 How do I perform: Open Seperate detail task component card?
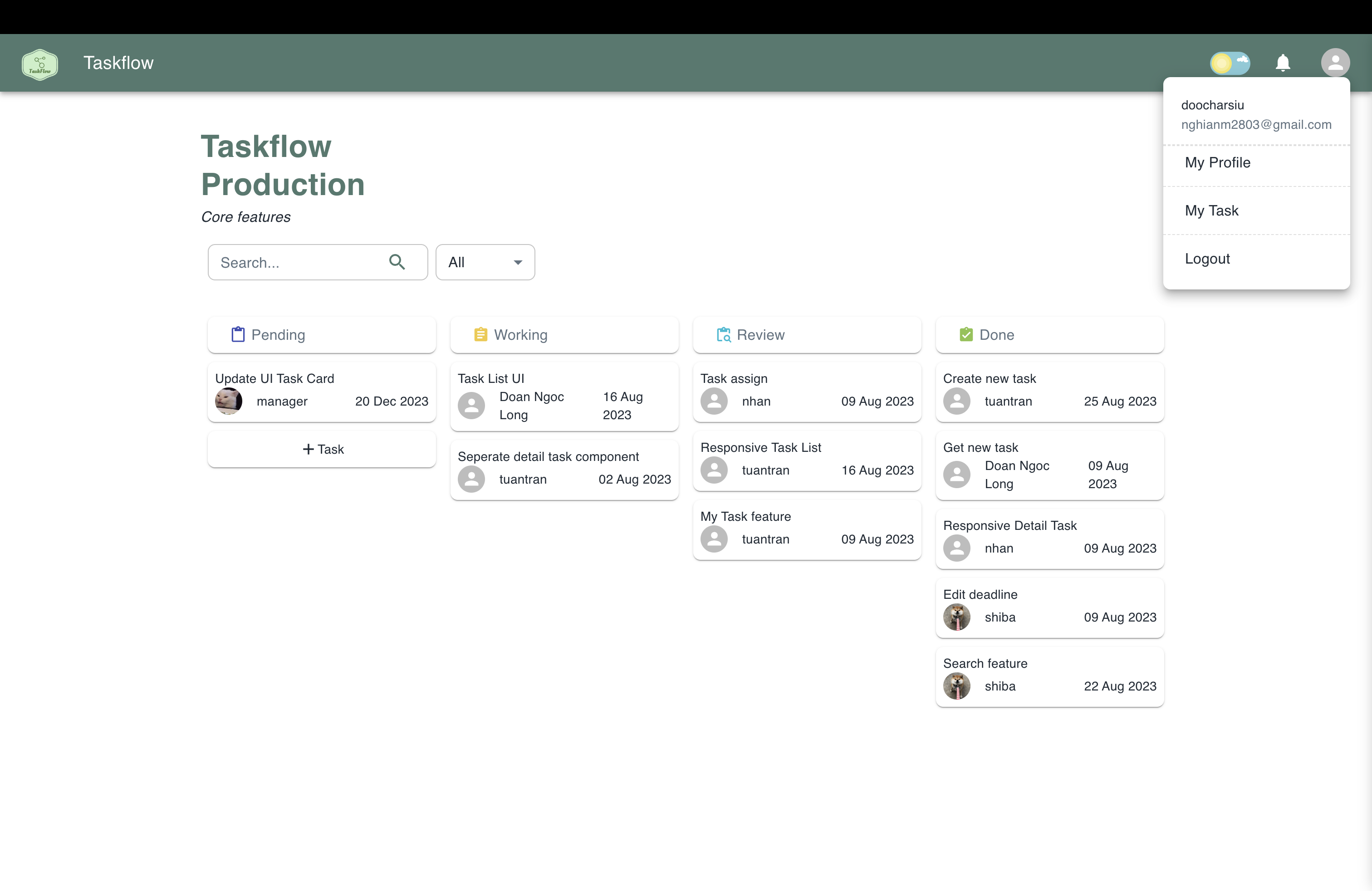click(x=564, y=470)
